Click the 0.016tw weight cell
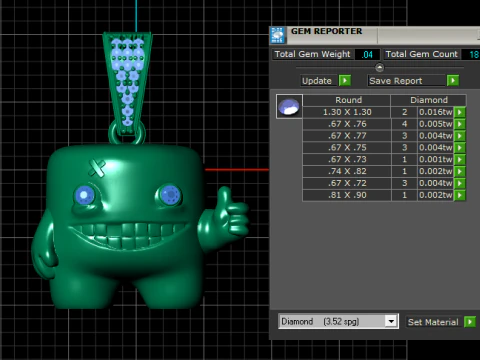480x360 pixels. click(436, 112)
